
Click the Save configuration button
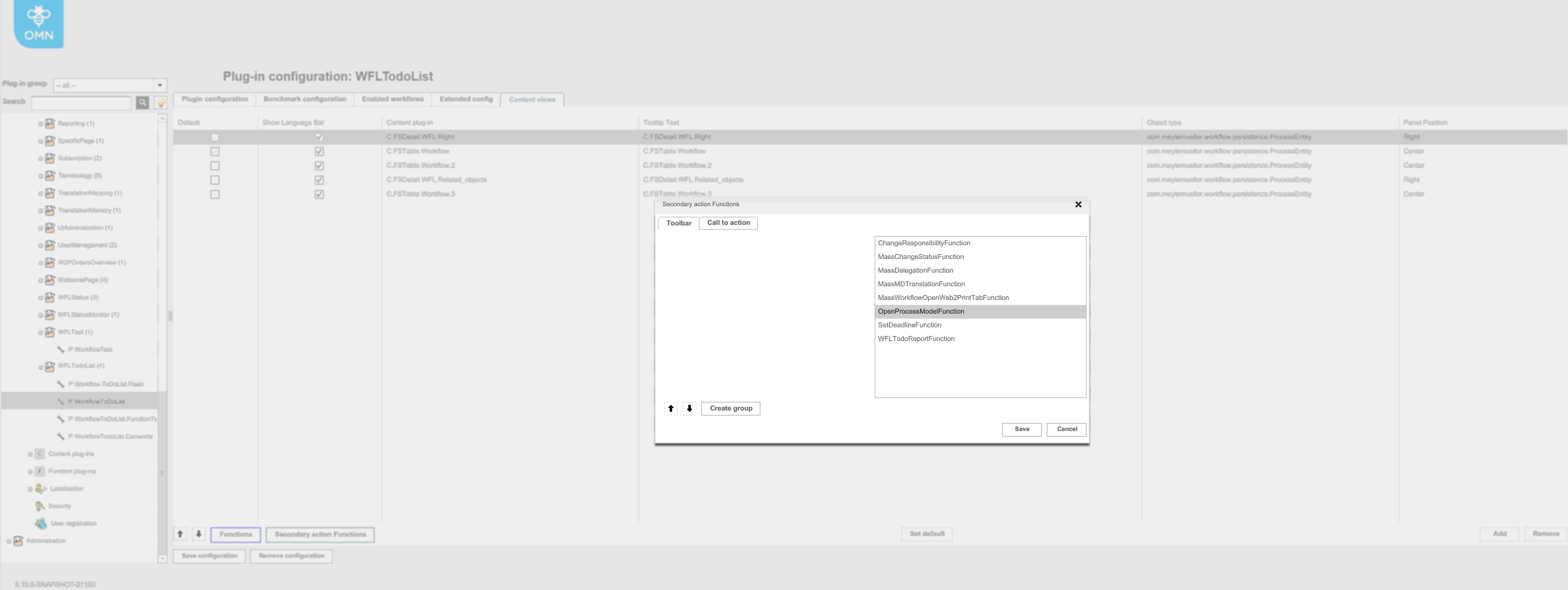tap(210, 556)
